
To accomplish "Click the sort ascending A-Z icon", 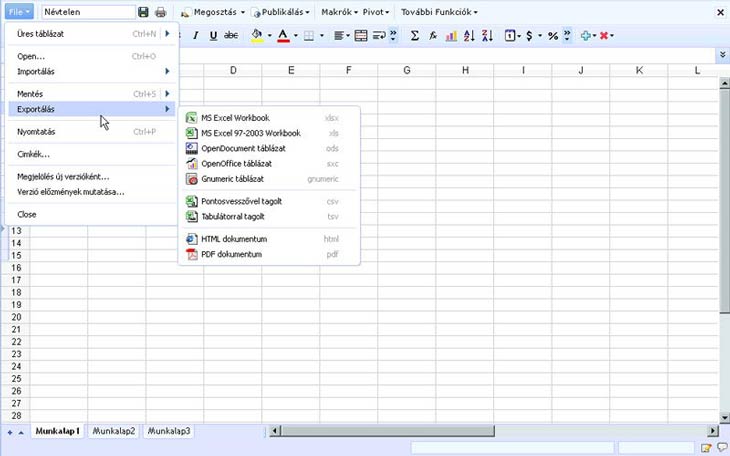I will pyautogui.click(x=469, y=36).
